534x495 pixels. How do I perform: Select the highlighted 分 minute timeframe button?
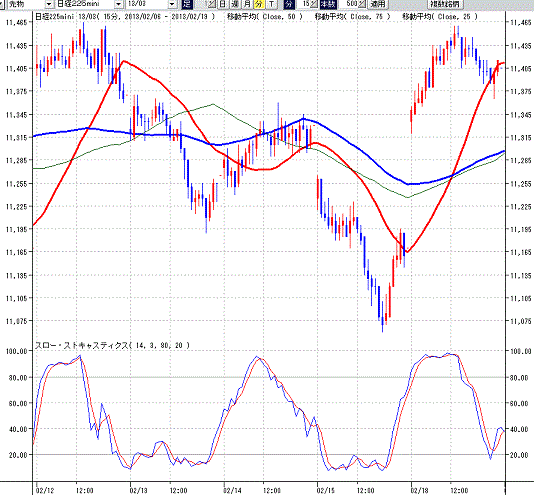259,4
